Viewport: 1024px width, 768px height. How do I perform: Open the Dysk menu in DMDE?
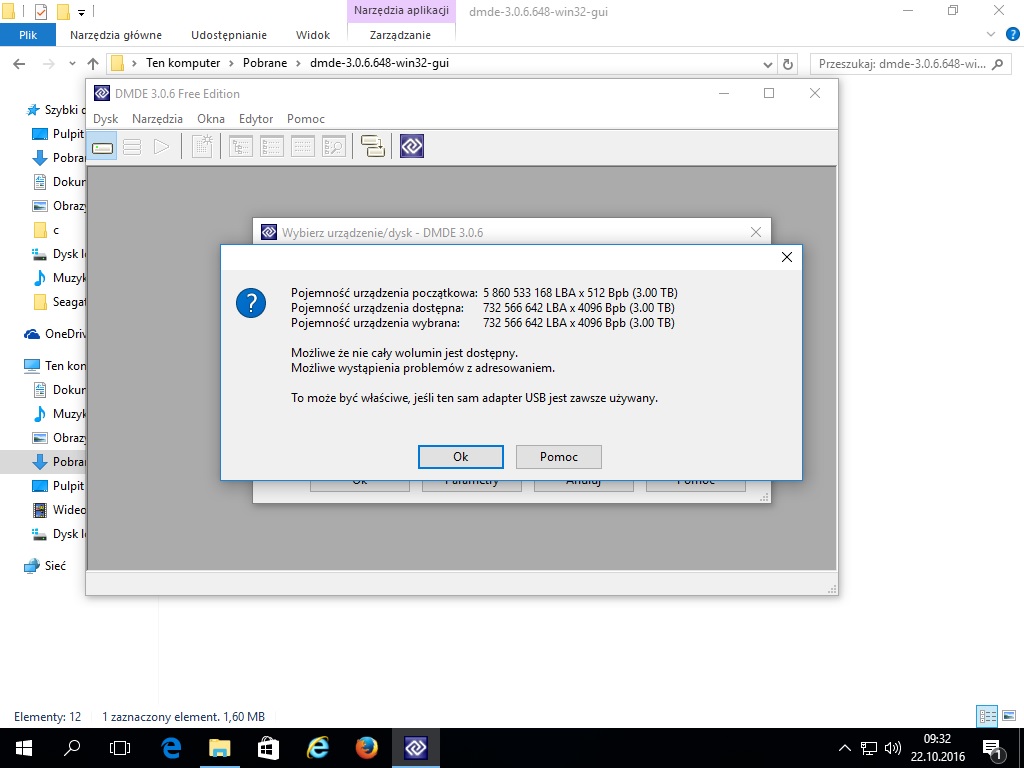105,119
